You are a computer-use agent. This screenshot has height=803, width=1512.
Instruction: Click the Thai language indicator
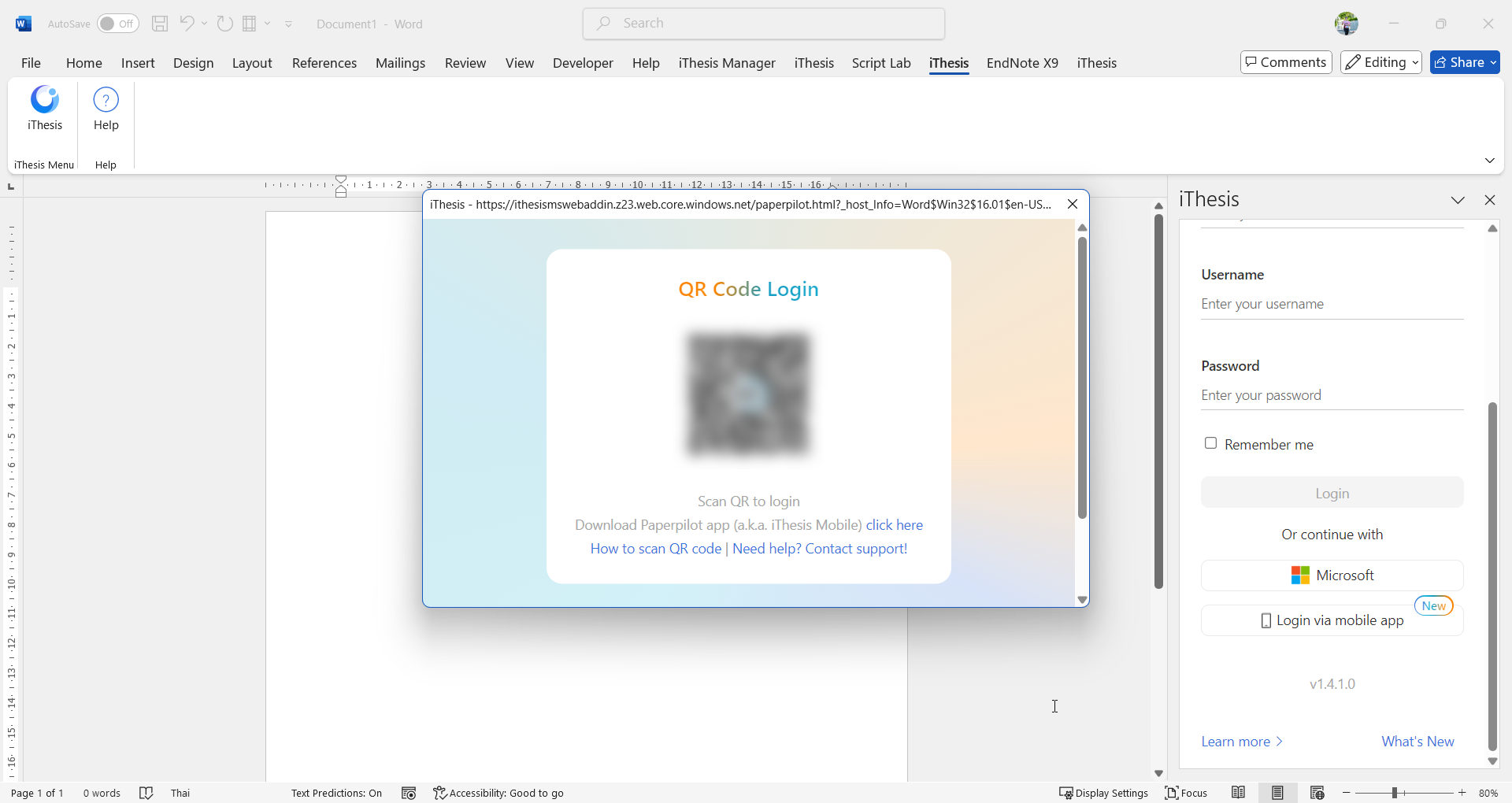coord(180,793)
